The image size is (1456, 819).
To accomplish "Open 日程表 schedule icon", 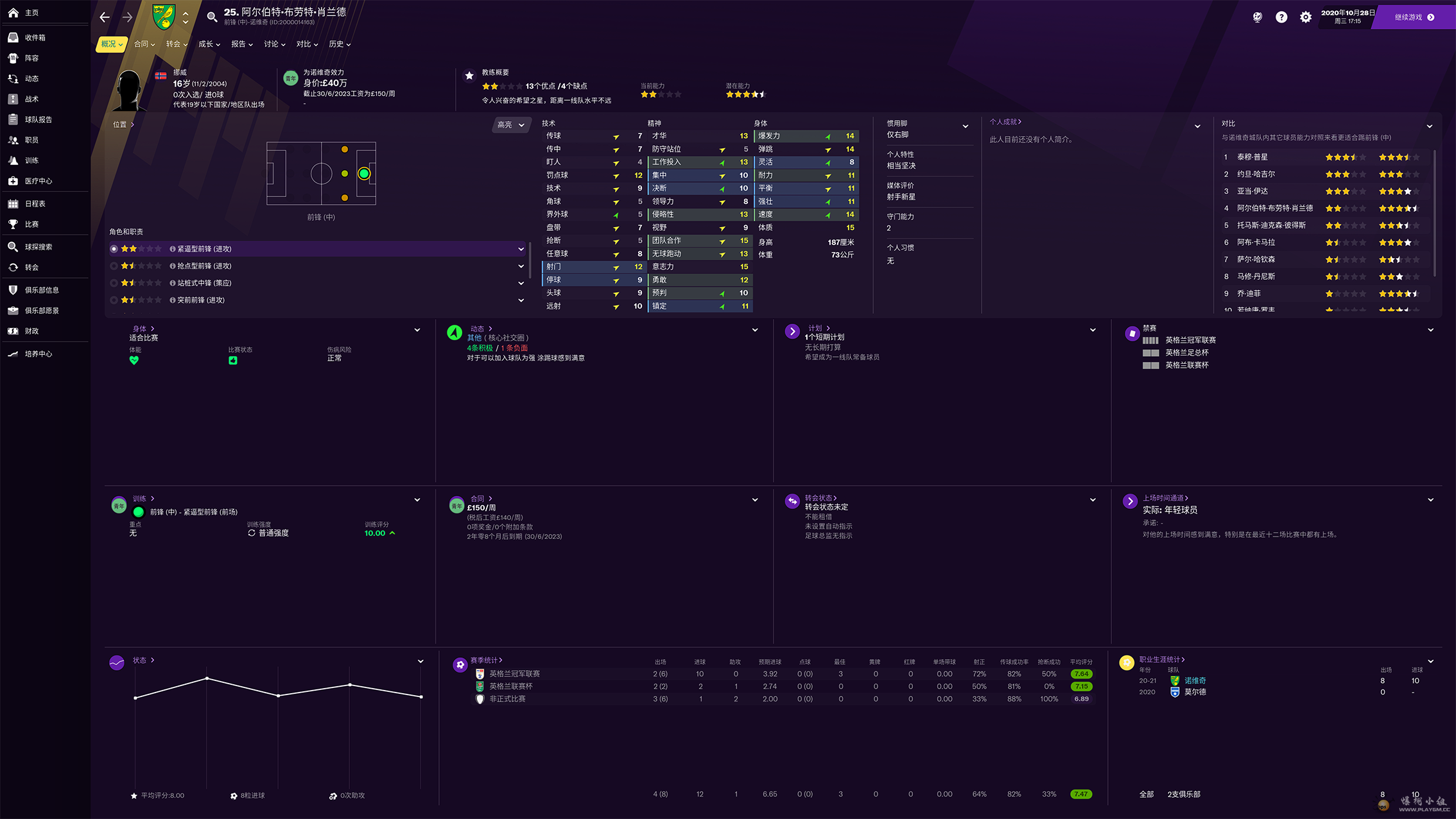I will [x=13, y=204].
